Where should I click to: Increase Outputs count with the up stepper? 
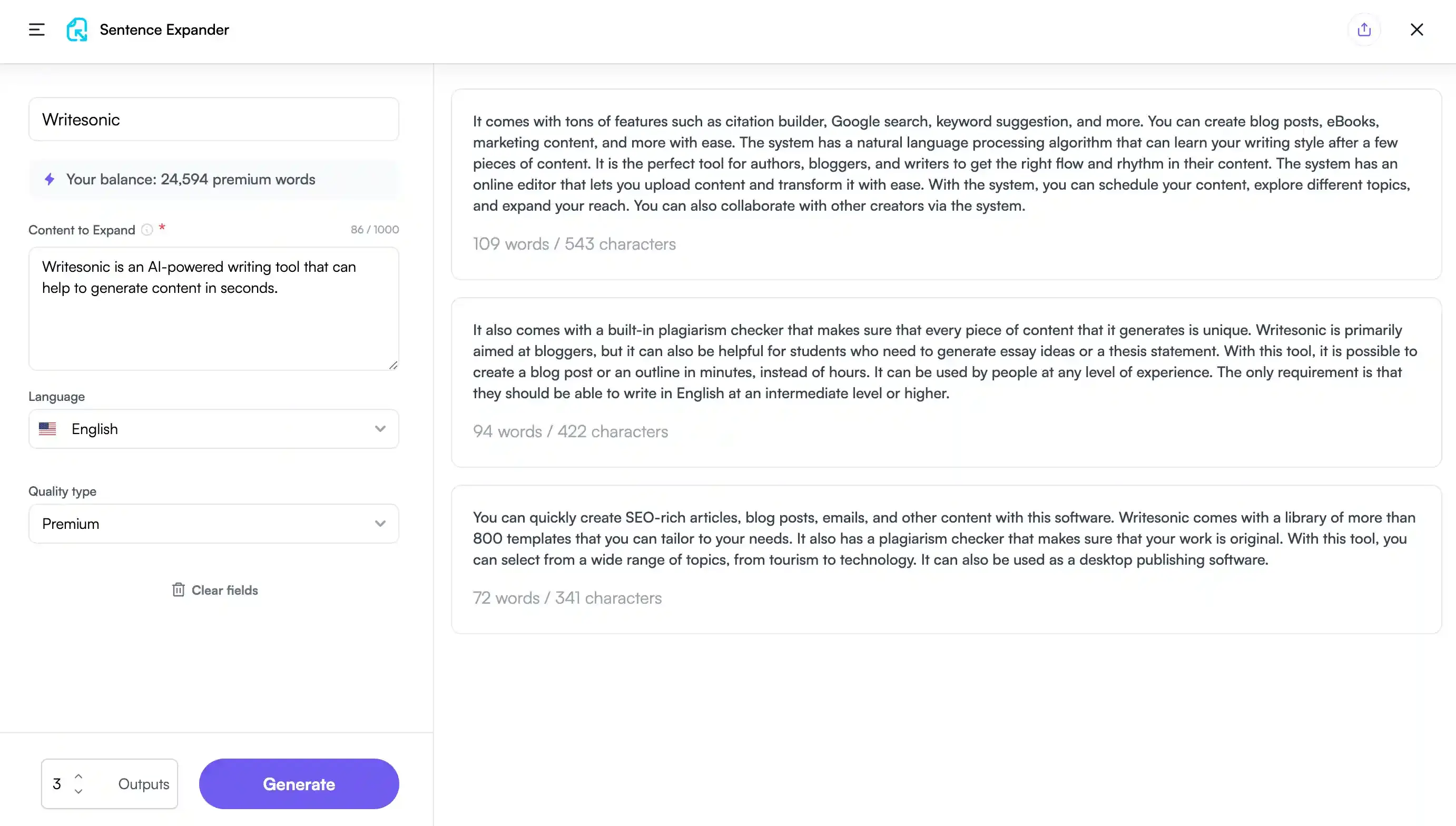[x=79, y=775]
